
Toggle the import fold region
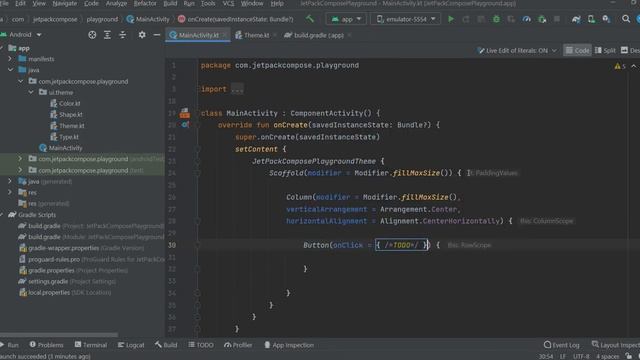(237, 89)
